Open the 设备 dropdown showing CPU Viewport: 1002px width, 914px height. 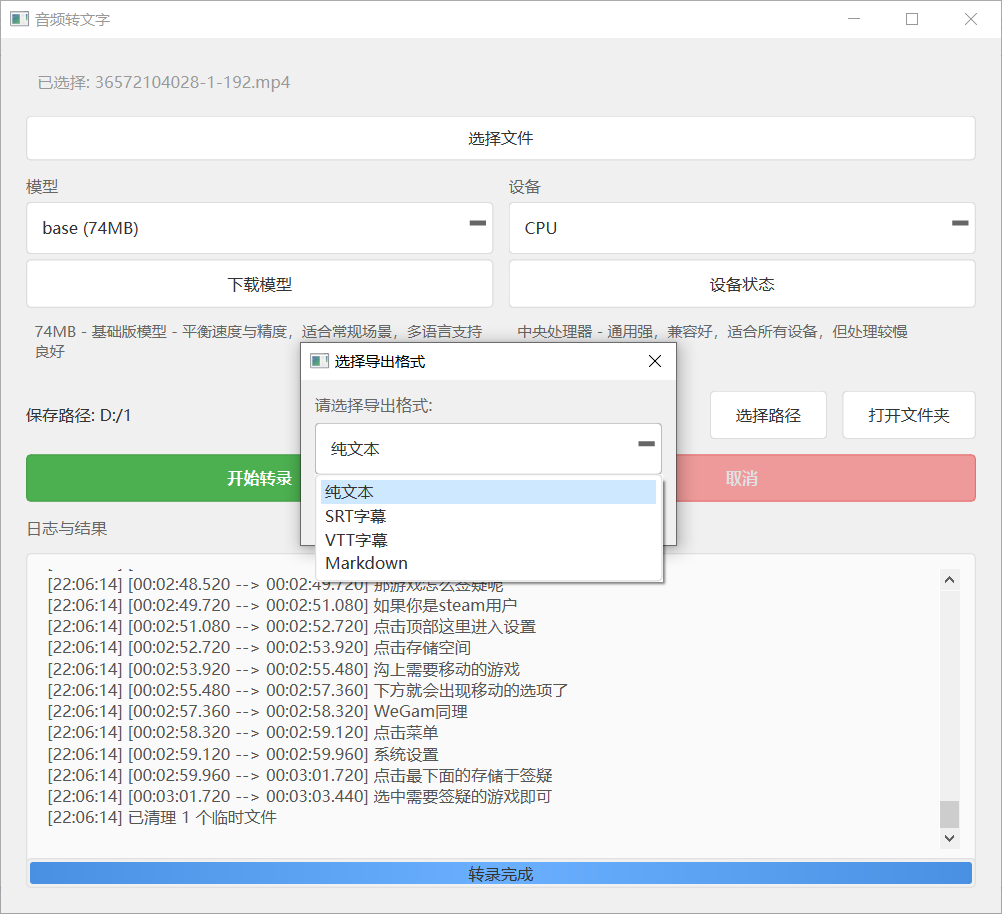tap(742, 228)
